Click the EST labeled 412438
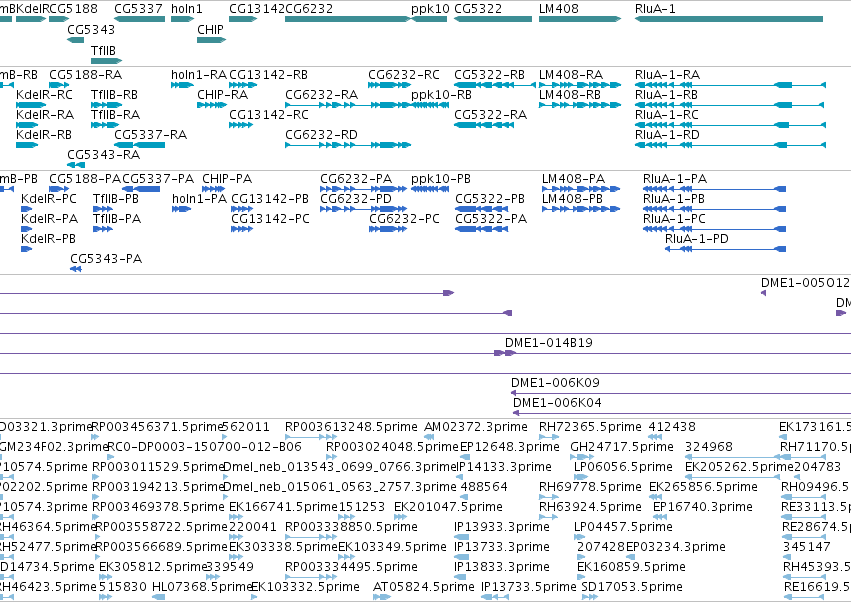851x602 pixels. tap(672, 427)
